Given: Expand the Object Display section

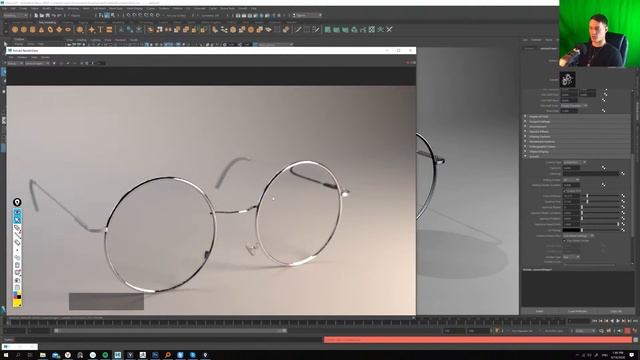Looking at the screenshot, I should tap(577, 152).
